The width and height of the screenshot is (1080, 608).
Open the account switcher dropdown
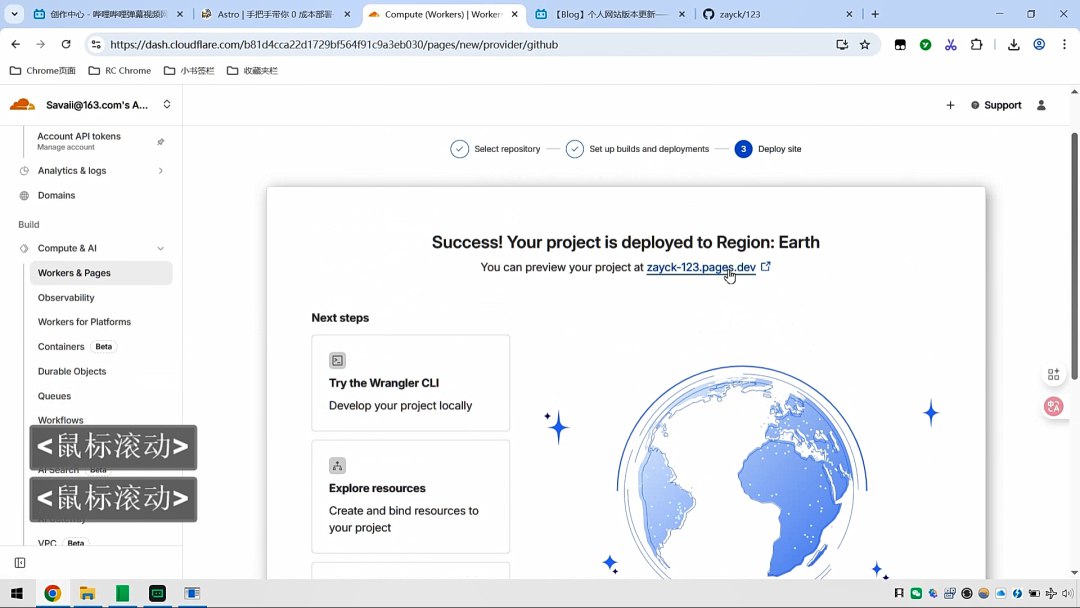(x=167, y=105)
